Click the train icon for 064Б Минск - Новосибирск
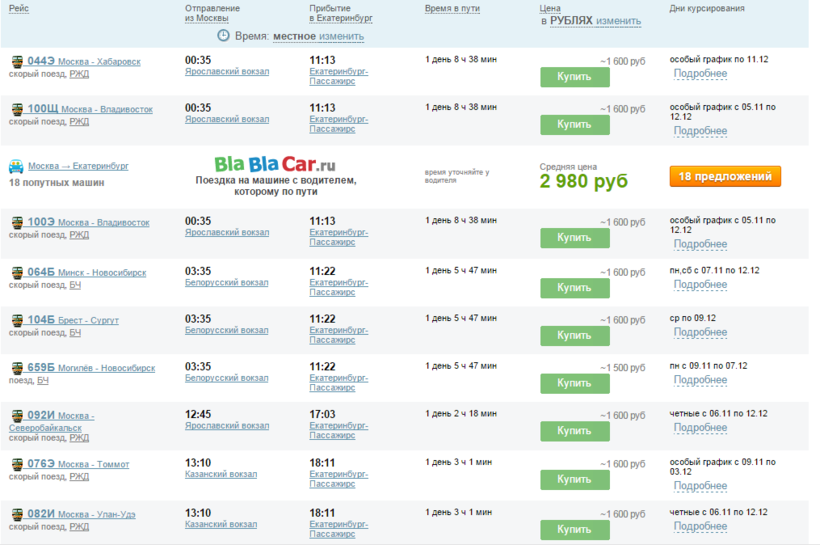The height and width of the screenshot is (545, 820). (17, 272)
